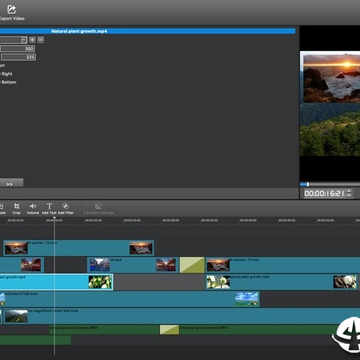The width and height of the screenshot is (360, 360).
Task: Click the field showing value 360
Action: [x=17, y=49]
